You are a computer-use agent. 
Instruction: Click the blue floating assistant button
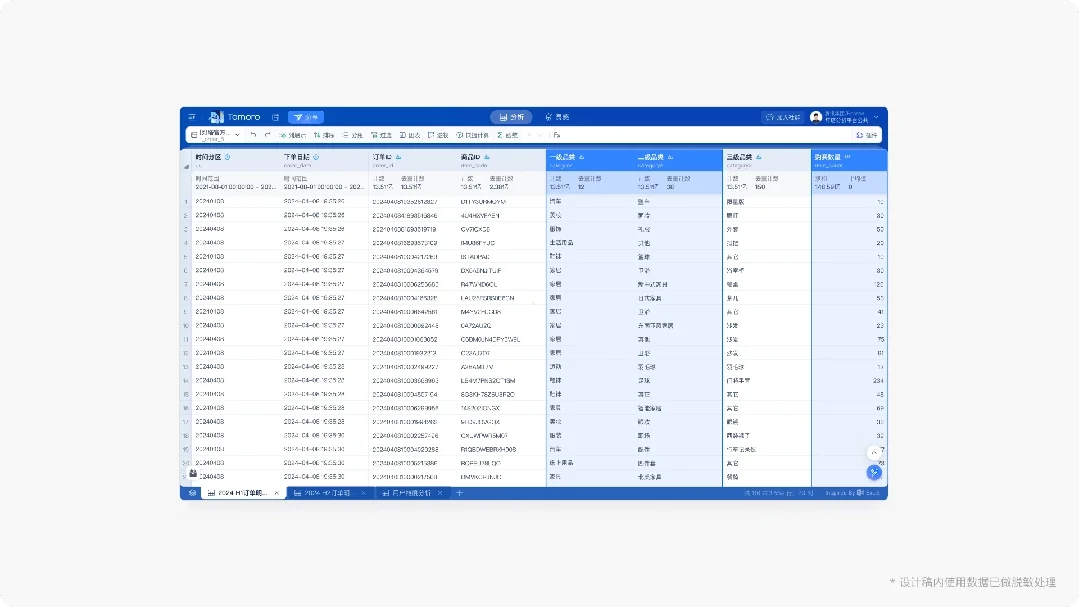click(x=874, y=473)
